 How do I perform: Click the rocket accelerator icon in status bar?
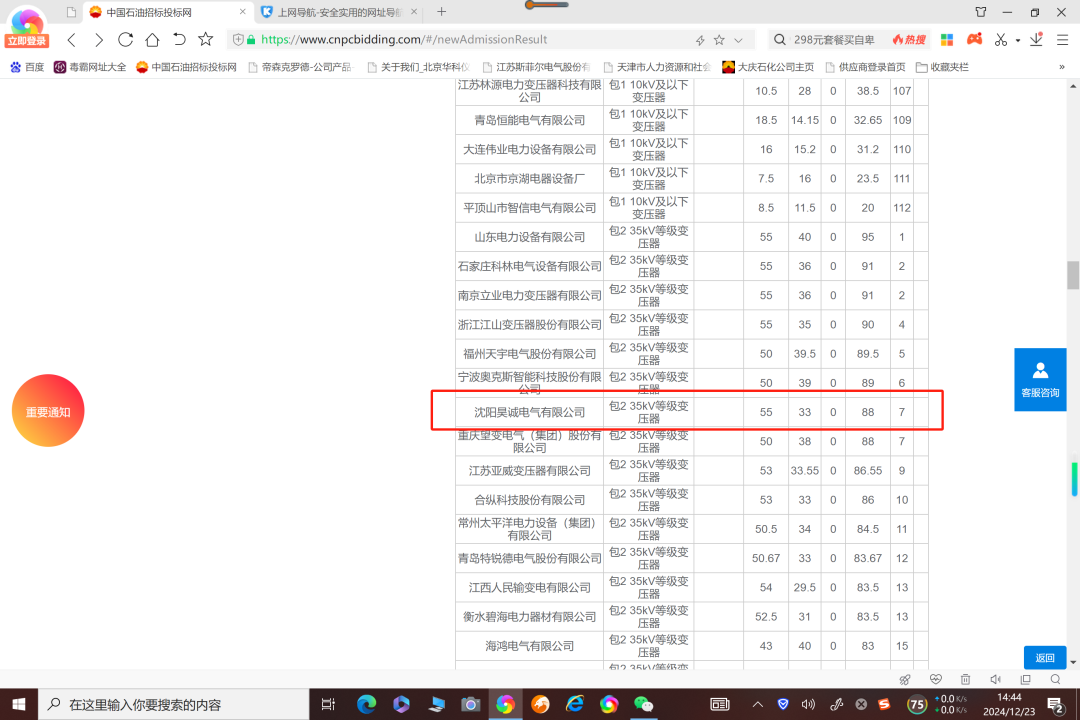click(x=905, y=679)
